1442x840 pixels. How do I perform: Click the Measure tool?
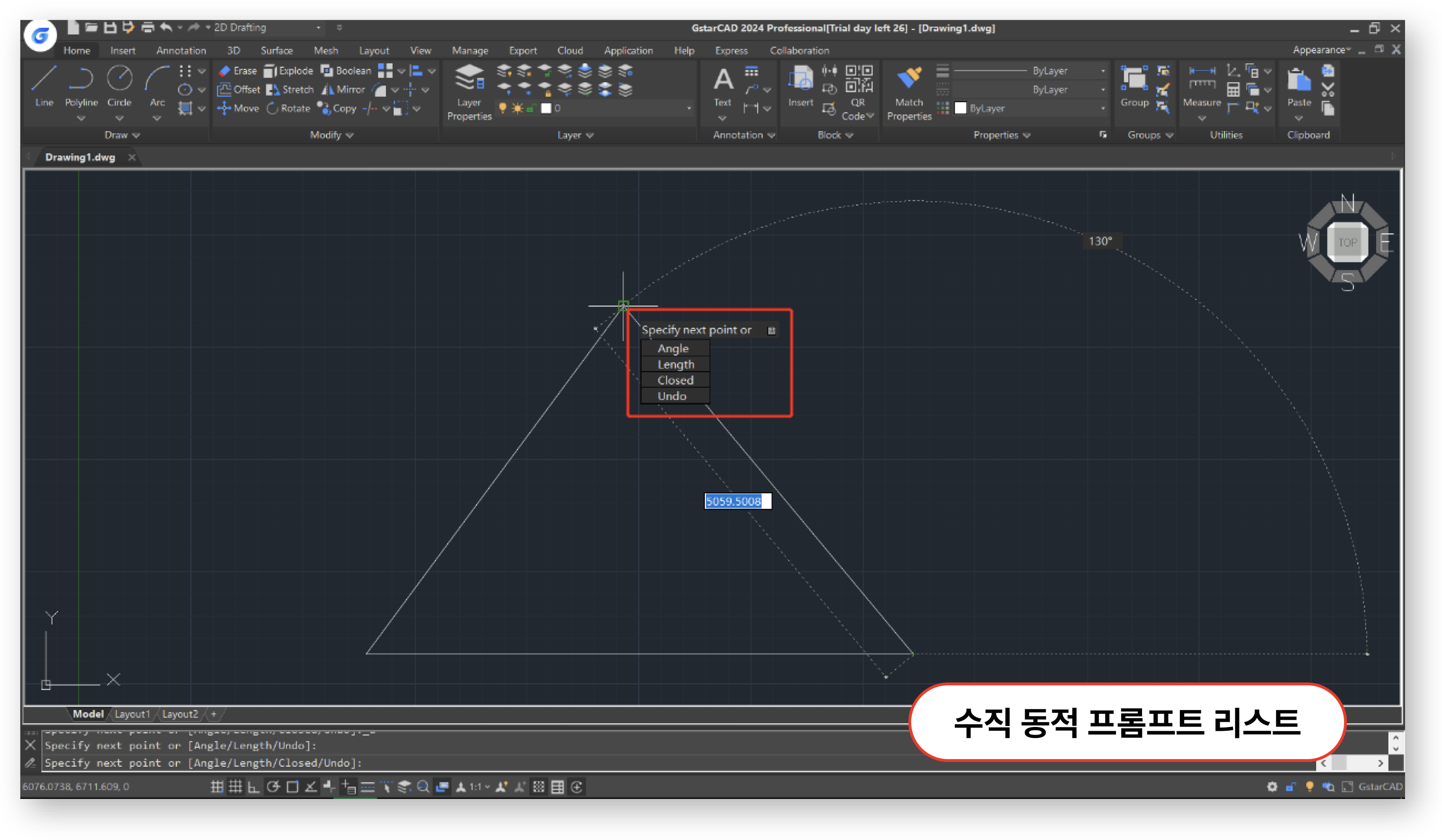click(1202, 86)
